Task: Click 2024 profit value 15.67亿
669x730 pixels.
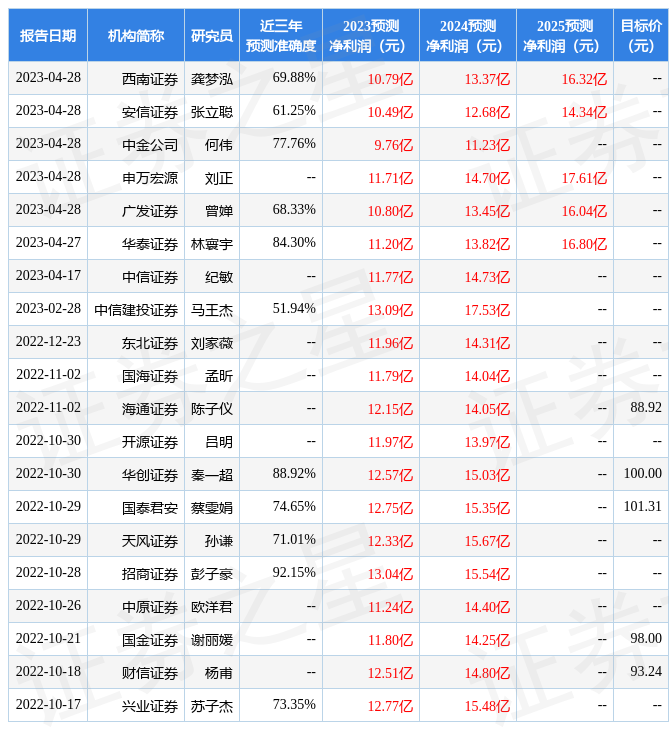Action: (487, 541)
